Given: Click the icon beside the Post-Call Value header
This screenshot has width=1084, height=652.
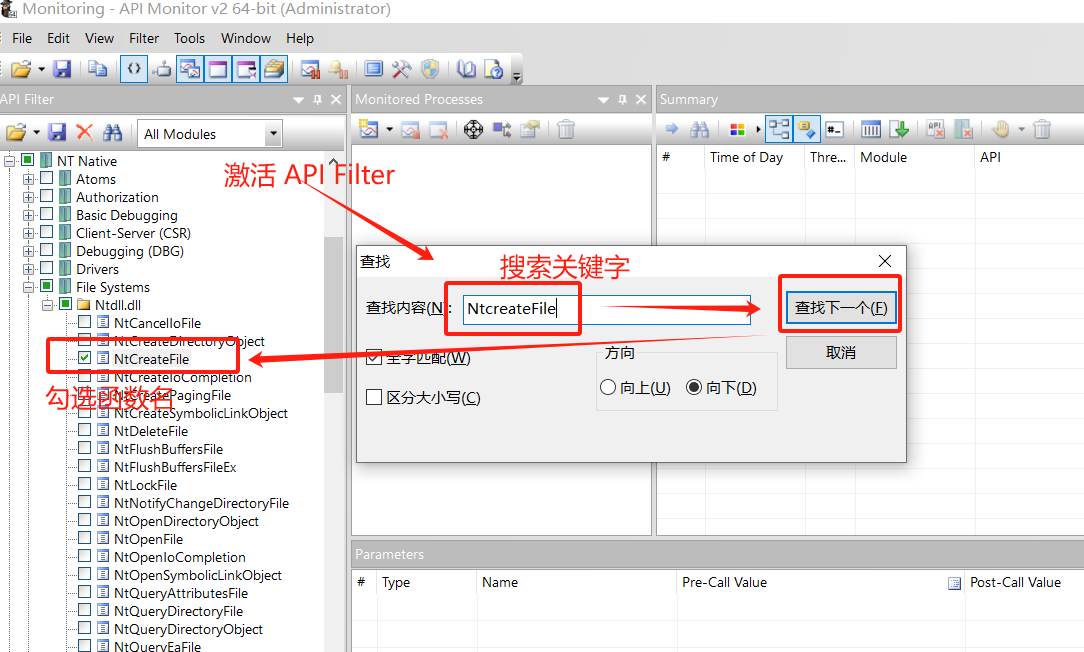Looking at the screenshot, I should [x=954, y=584].
